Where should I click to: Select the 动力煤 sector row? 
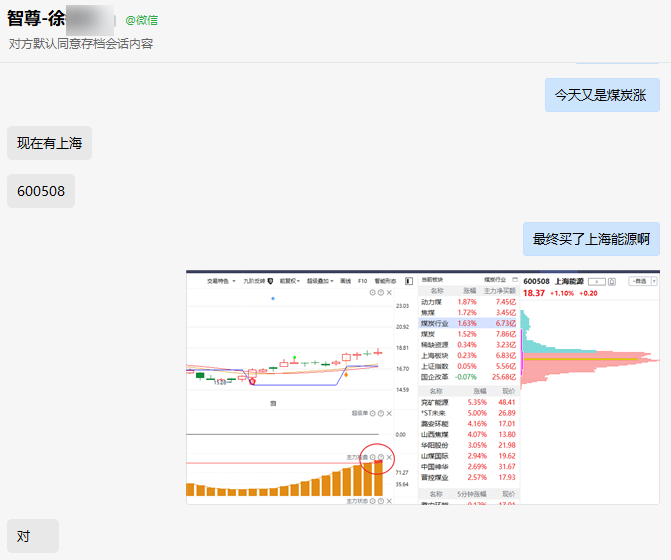[x=469, y=302]
